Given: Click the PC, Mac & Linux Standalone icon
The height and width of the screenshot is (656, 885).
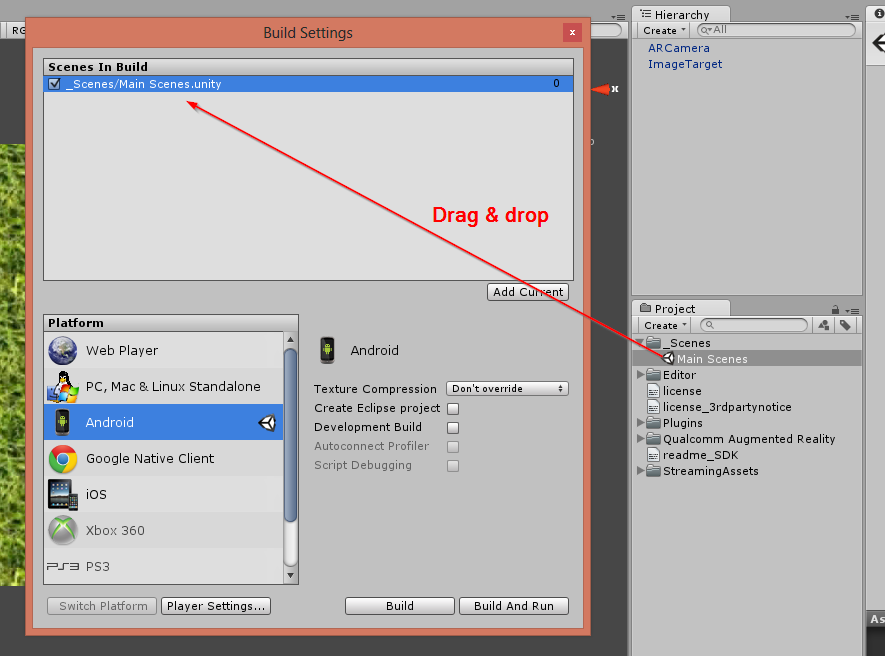Looking at the screenshot, I should point(62,387).
